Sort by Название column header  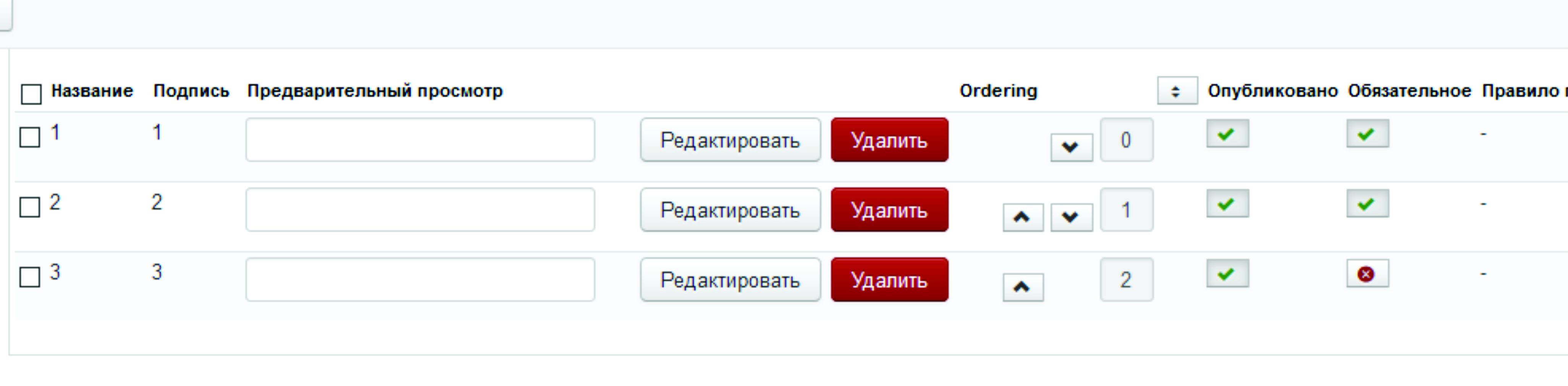point(92,91)
